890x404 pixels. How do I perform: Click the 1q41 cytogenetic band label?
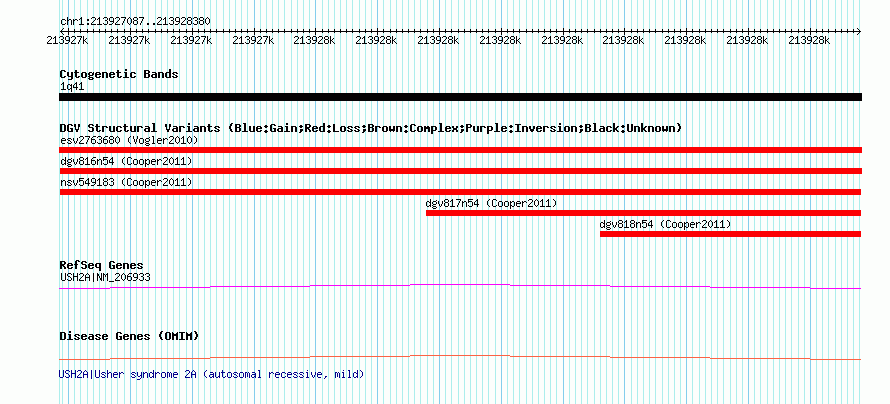coord(72,87)
